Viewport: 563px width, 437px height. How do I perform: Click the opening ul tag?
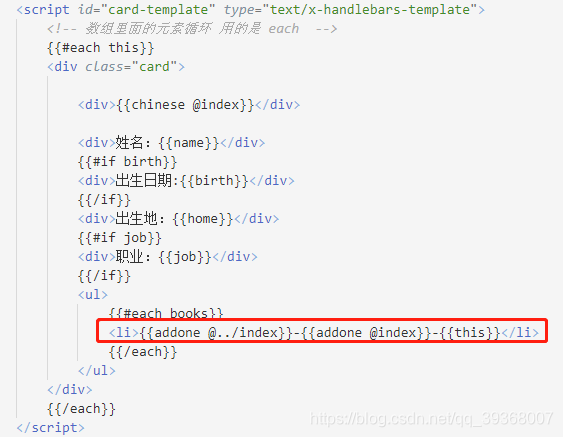[93, 295]
